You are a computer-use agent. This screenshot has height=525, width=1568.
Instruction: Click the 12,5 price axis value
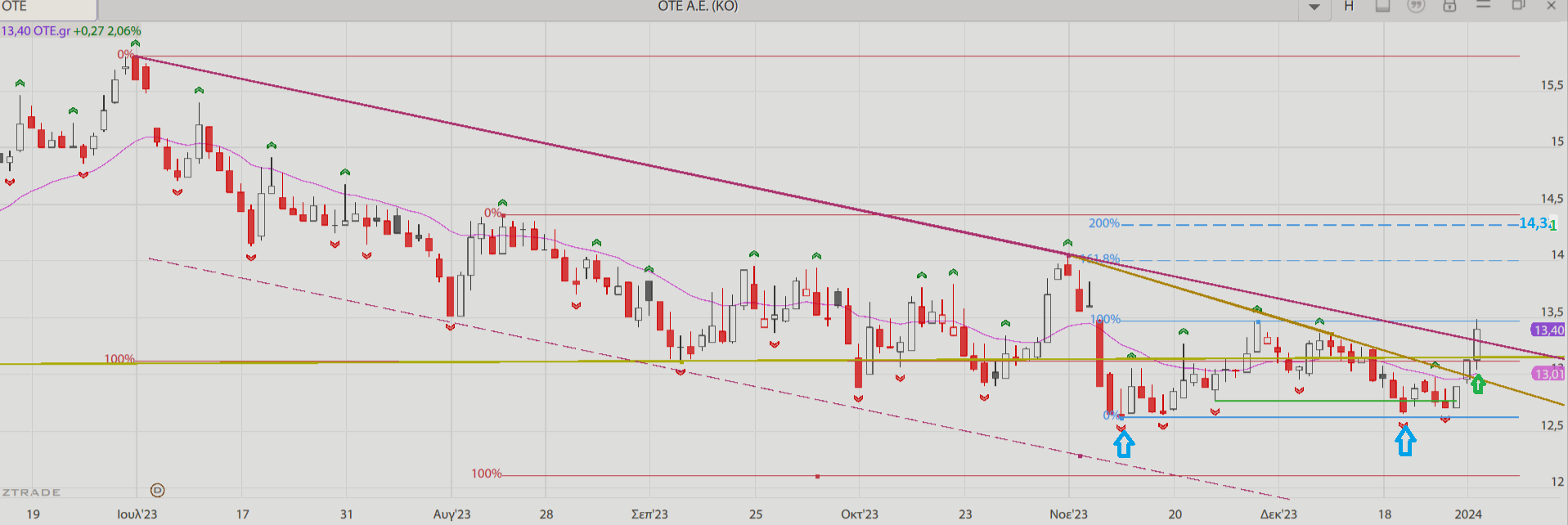pyautogui.click(x=1552, y=425)
